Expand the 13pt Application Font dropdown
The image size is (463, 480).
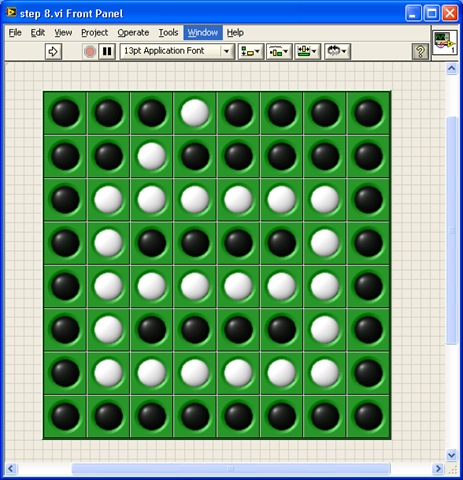177,51
